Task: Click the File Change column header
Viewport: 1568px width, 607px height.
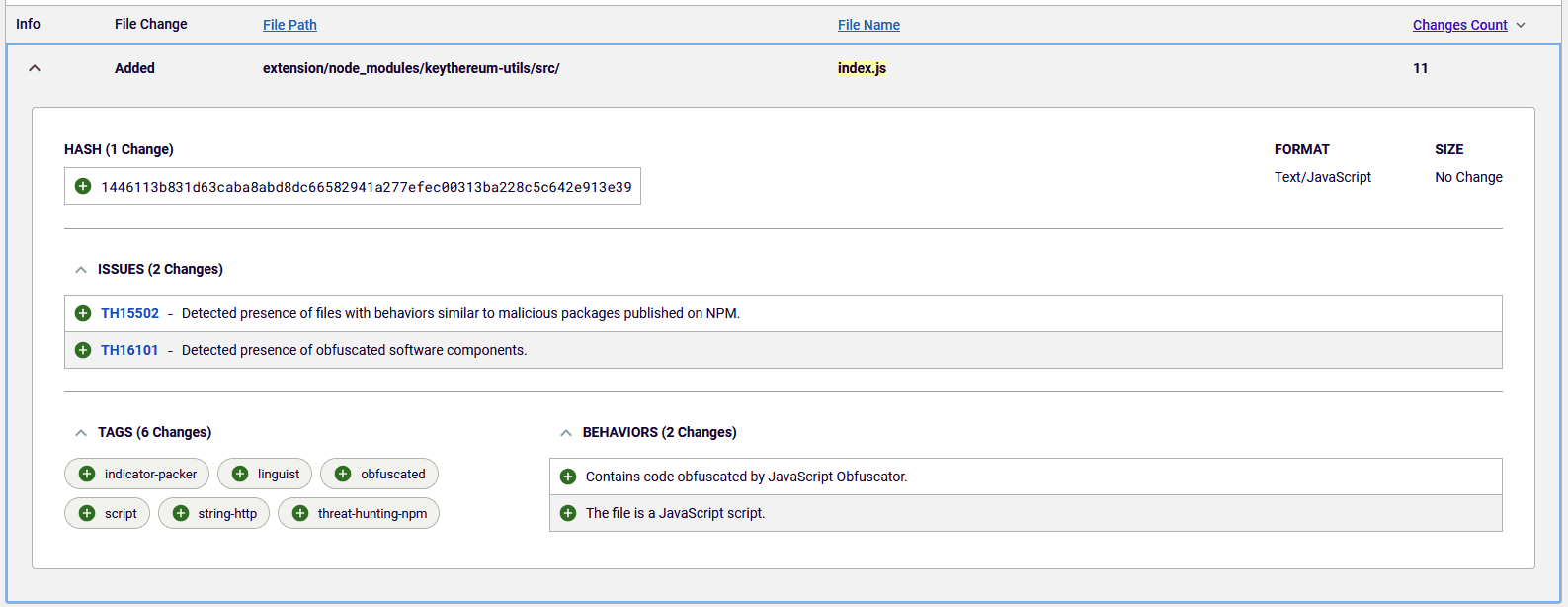Action: 150,24
